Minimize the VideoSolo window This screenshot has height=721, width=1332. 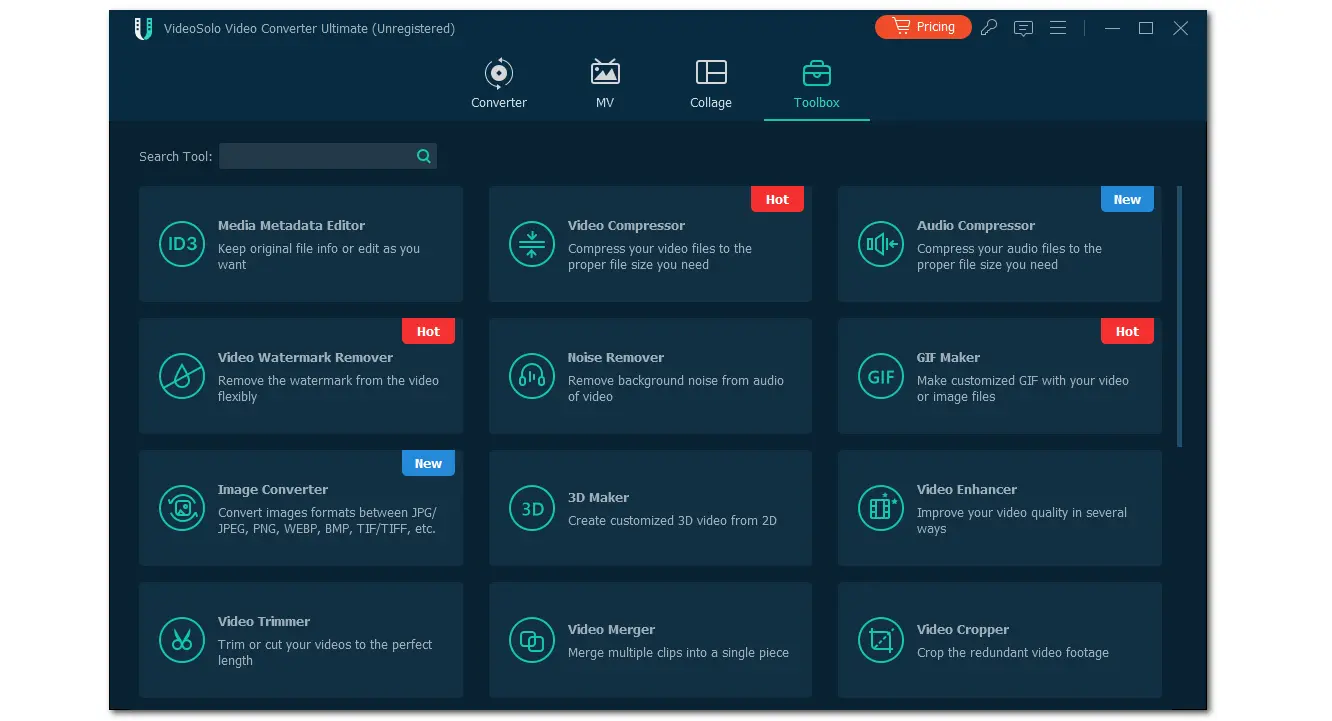click(1112, 28)
